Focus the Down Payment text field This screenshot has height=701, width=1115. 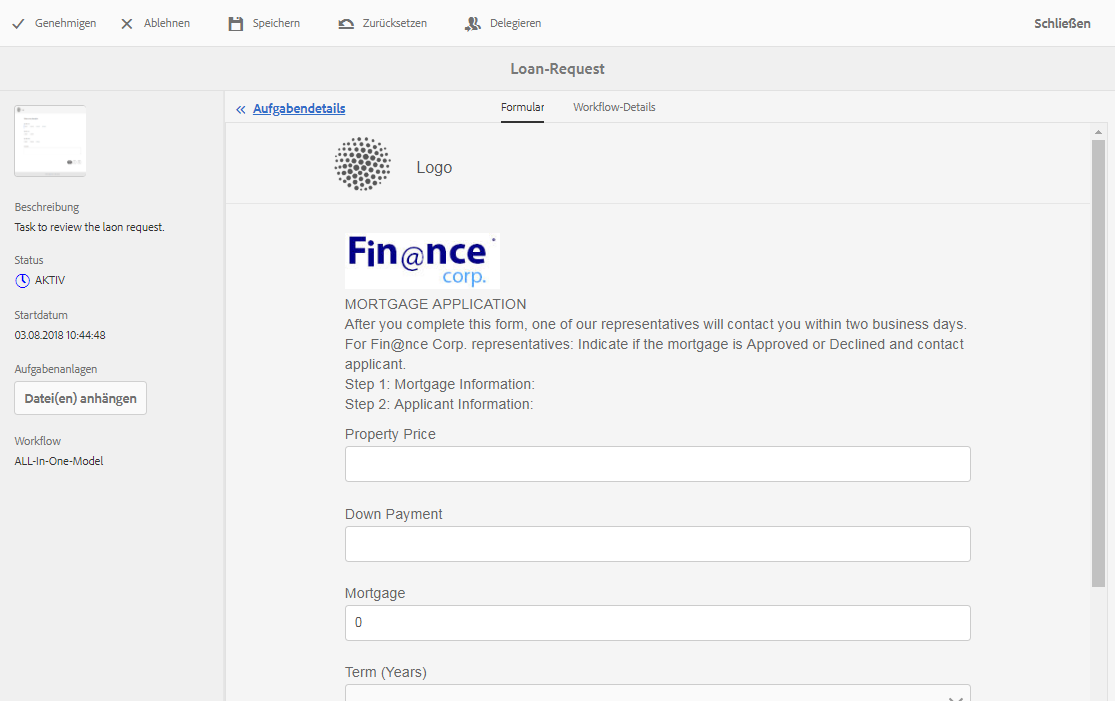(x=657, y=544)
